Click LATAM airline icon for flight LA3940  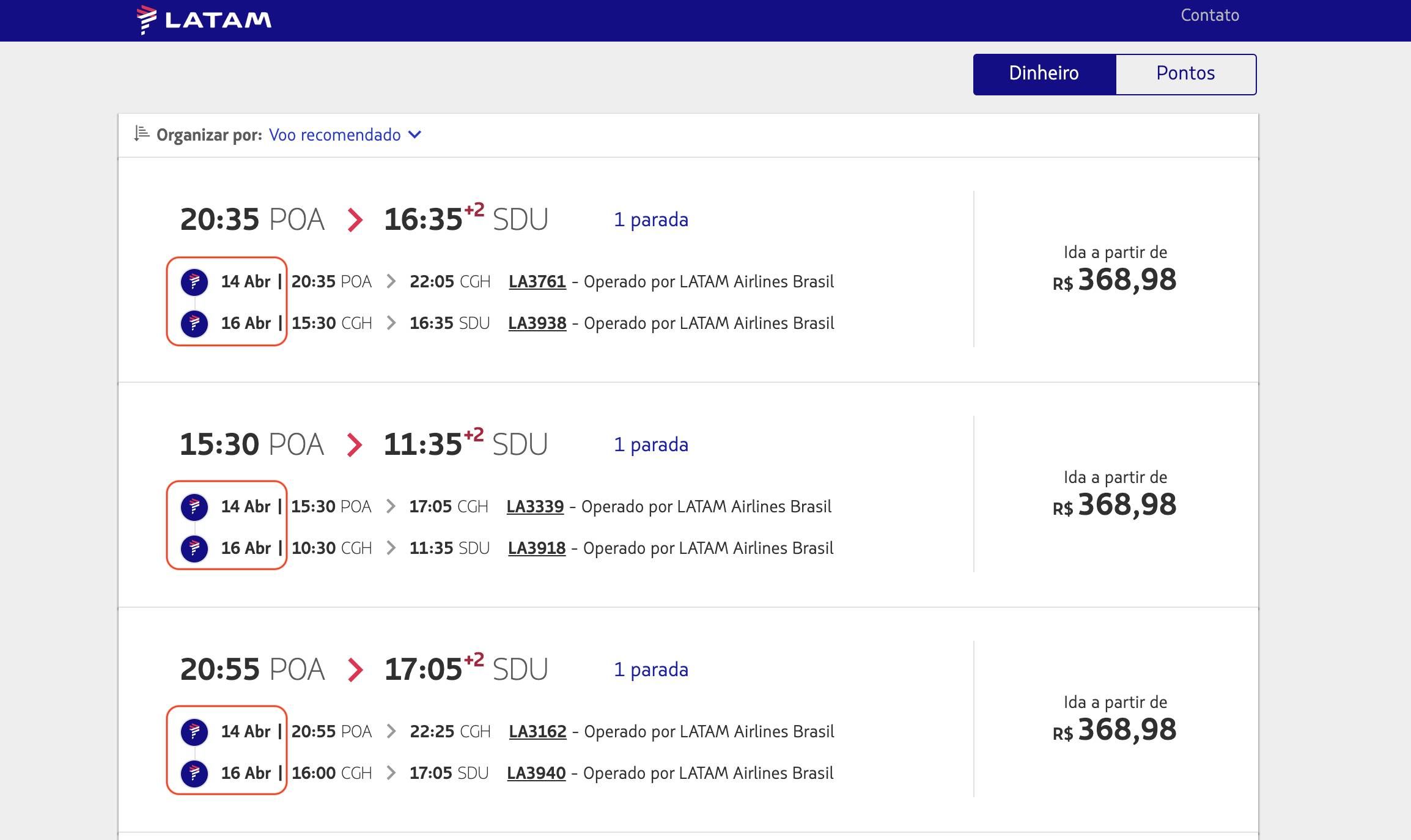(x=194, y=773)
